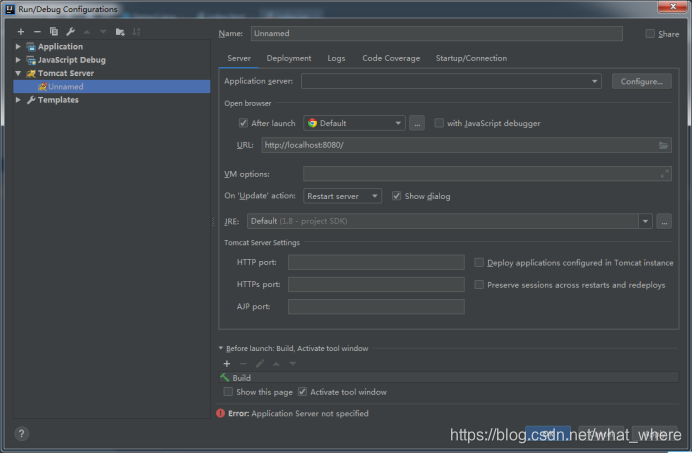This screenshot has width=692, height=454.
Task: Click the ellipsis button beside the browser dropdown
Action: 417,123
